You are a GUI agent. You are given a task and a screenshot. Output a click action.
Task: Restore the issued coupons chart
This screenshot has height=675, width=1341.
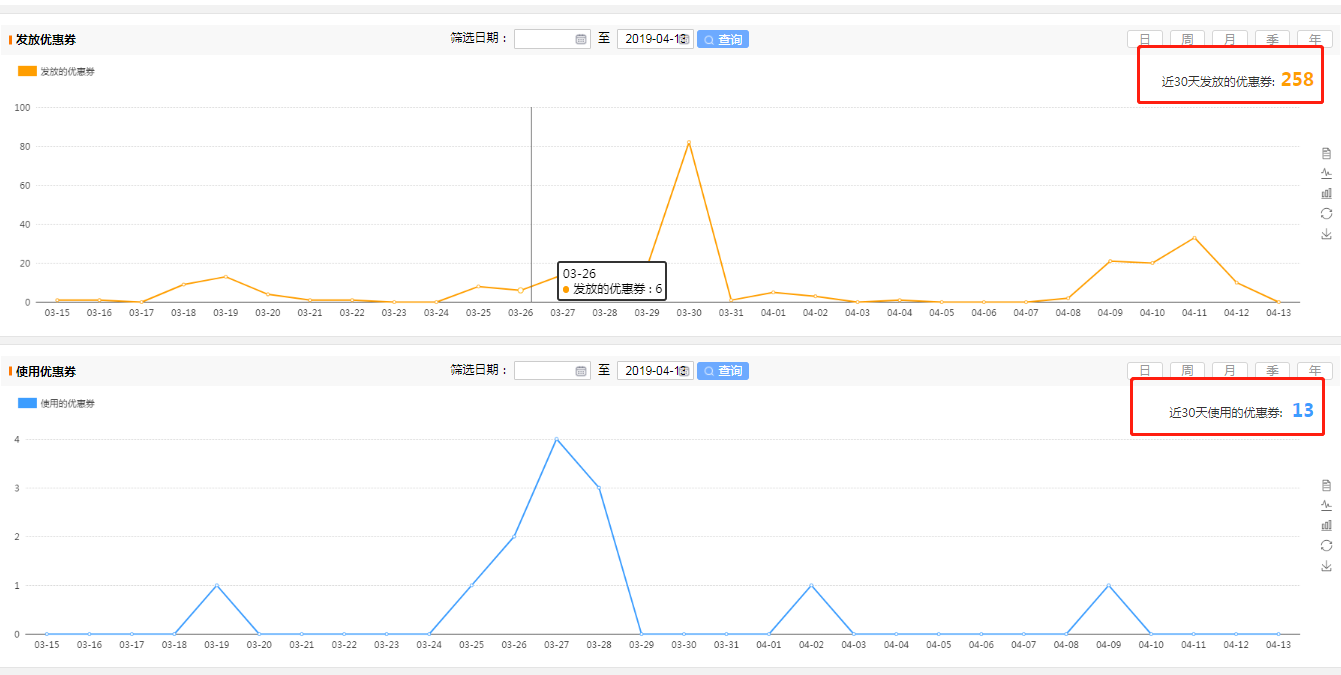pos(1326,213)
